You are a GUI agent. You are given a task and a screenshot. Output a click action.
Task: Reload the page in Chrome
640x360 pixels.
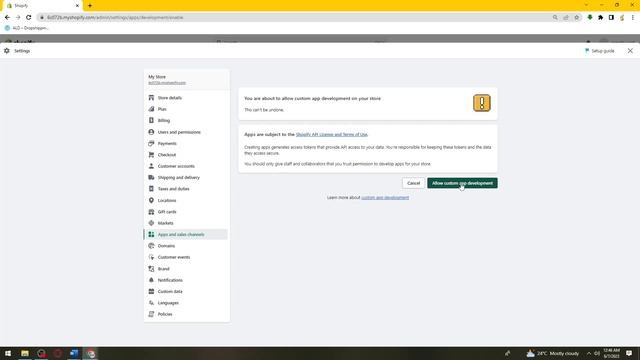pos(29,18)
